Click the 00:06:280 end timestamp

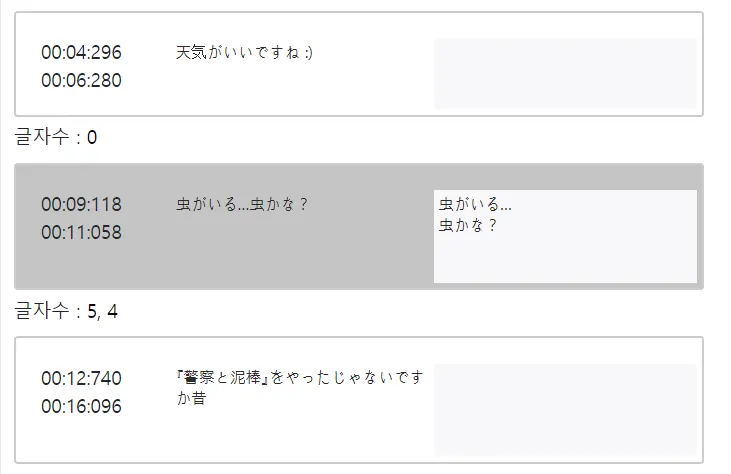point(81,80)
